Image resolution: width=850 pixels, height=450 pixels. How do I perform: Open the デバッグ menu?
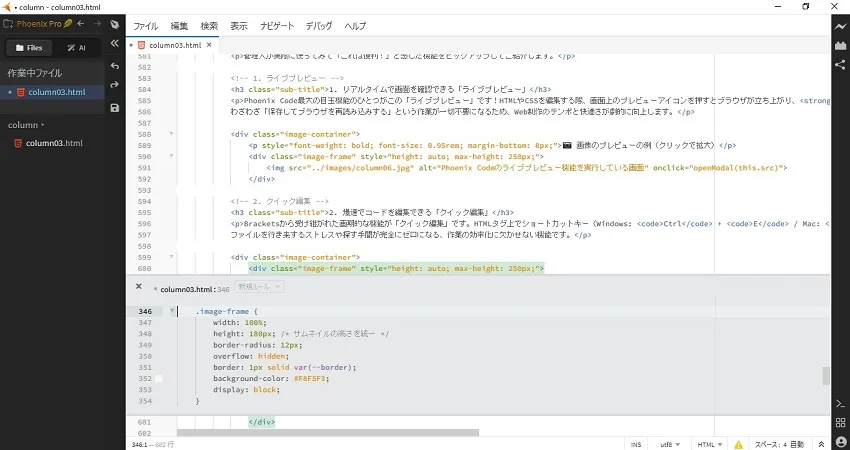(x=319, y=26)
